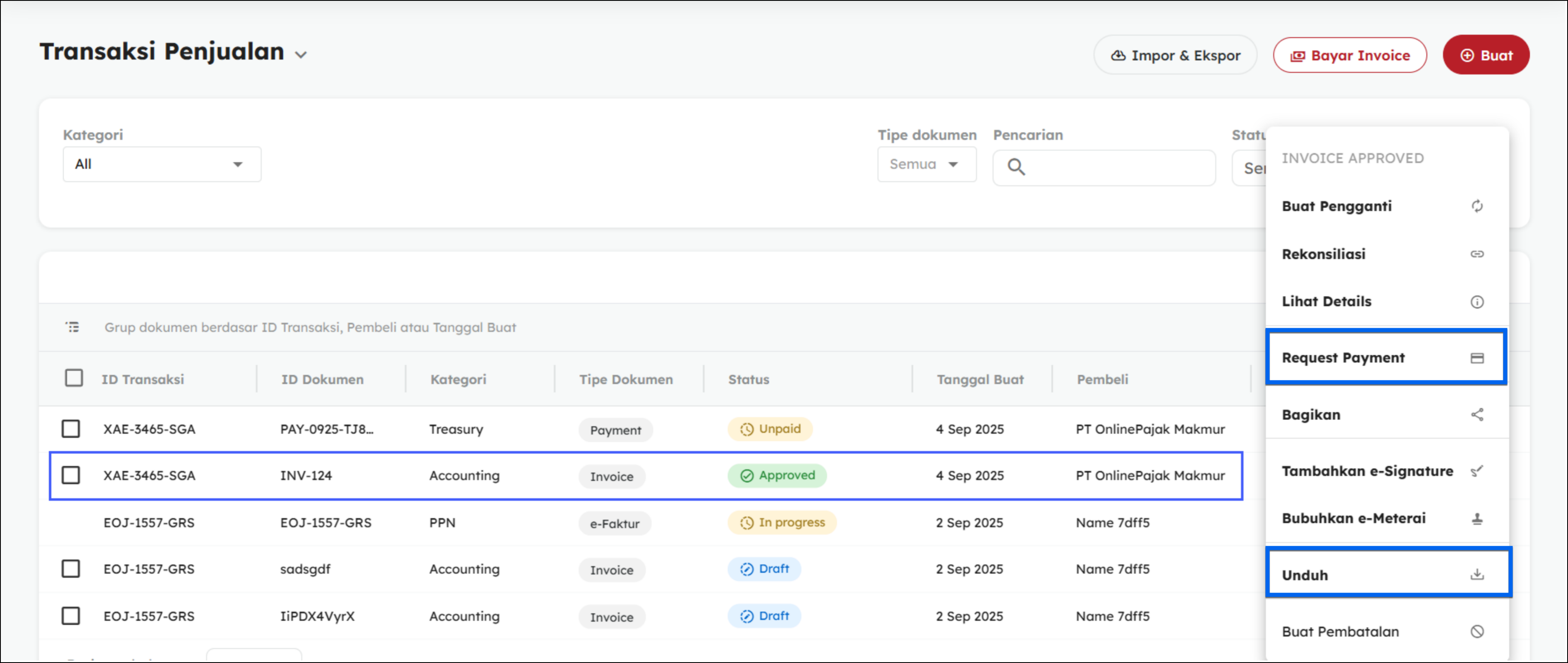Click the plus icon in Buat button

(1467, 56)
